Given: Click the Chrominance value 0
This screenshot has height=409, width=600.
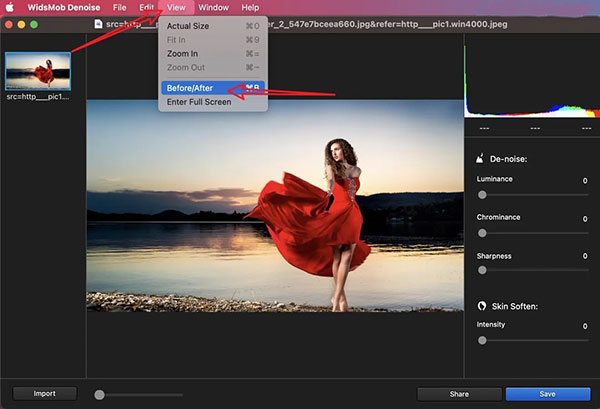Looking at the screenshot, I should 585,219.
